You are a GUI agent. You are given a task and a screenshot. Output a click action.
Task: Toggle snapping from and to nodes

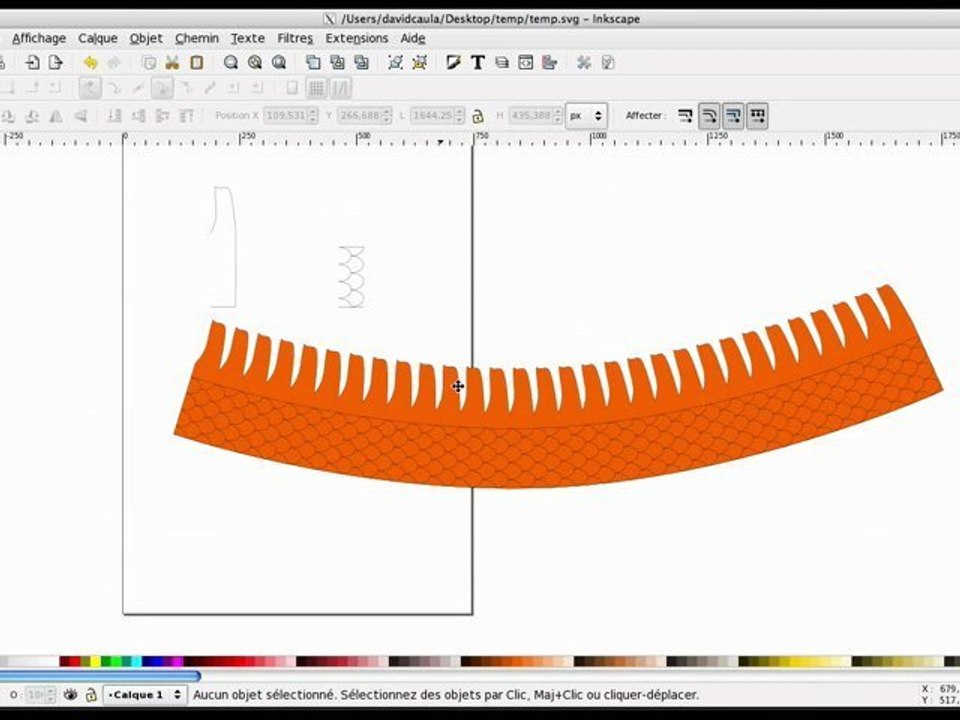click(90, 89)
